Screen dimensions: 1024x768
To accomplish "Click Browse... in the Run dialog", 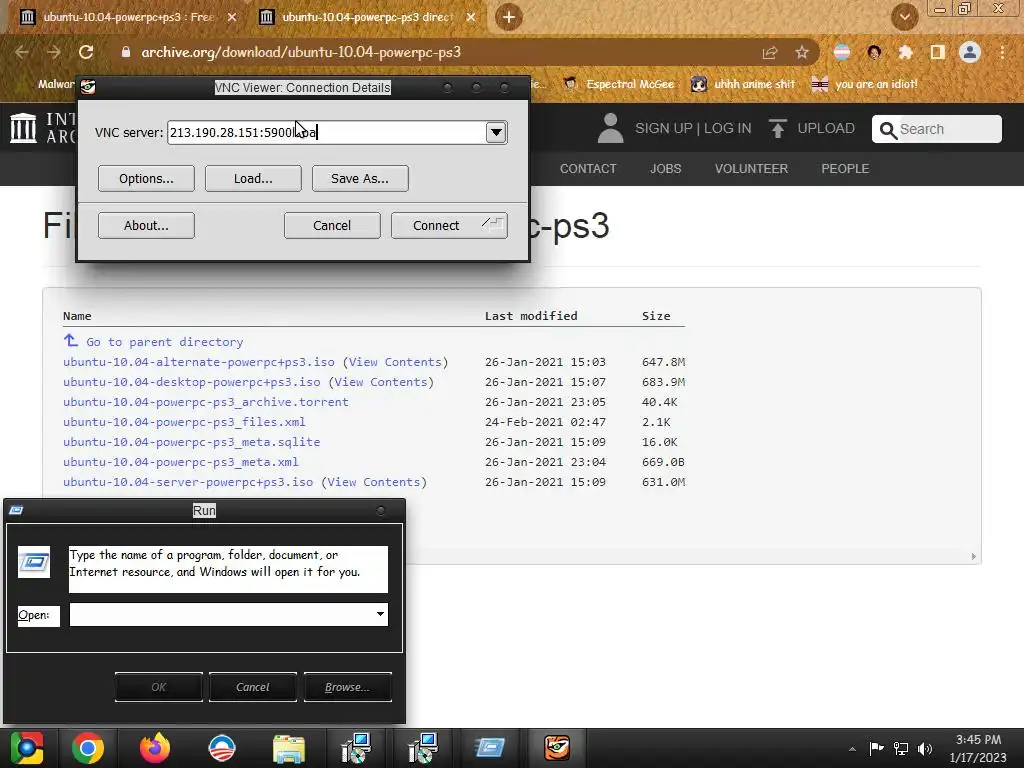I will click(347, 687).
